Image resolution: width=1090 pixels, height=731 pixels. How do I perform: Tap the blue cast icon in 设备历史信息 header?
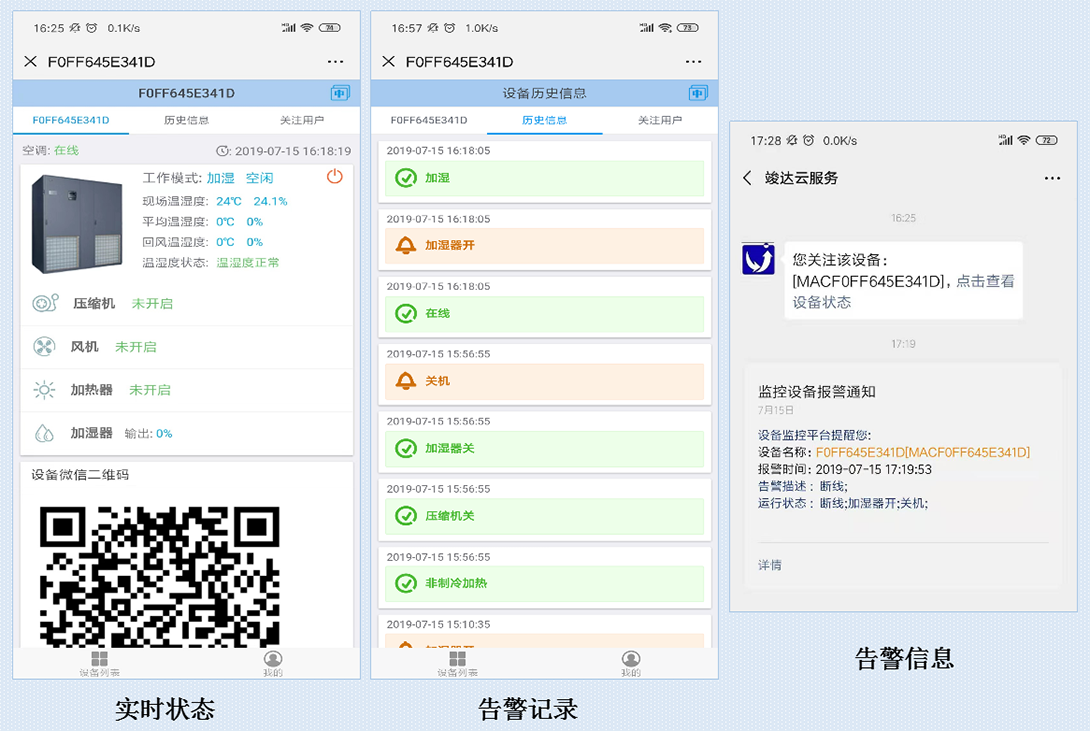click(699, 91)
